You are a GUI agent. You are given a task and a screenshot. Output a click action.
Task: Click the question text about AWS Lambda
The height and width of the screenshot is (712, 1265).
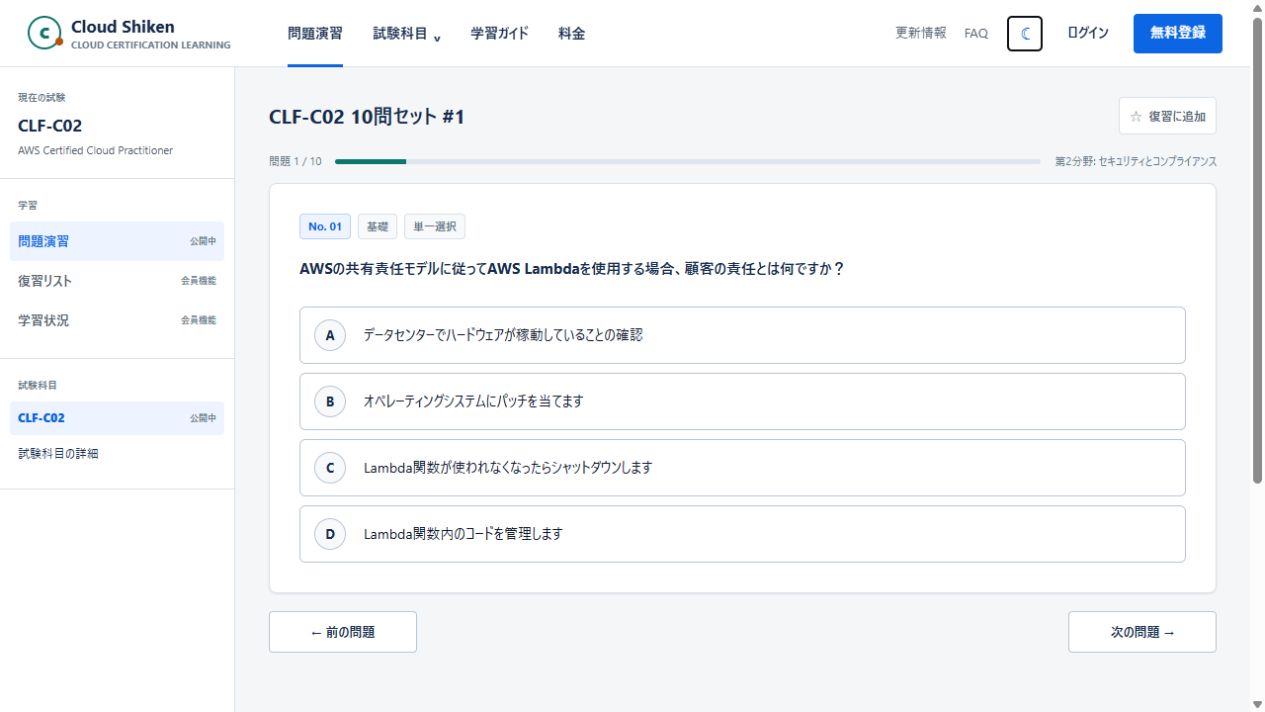(572, 268)
